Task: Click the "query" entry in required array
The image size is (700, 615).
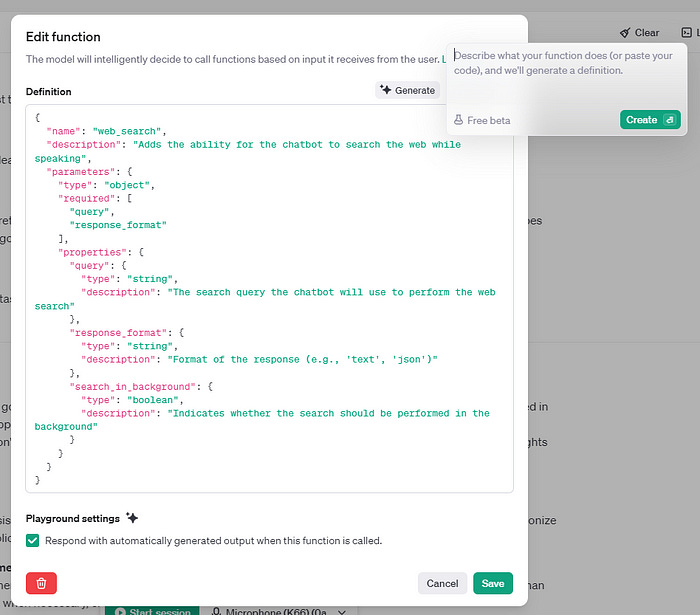Action: (x=89, y=212)
